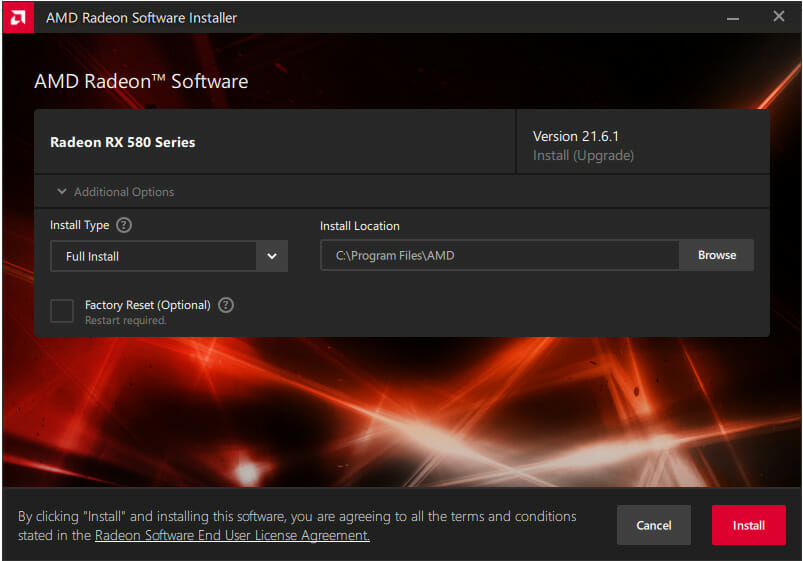Close the AMD Radeon Software Installer
The height and width of the screenshot is (561, 803).
[x=778, y=17]
